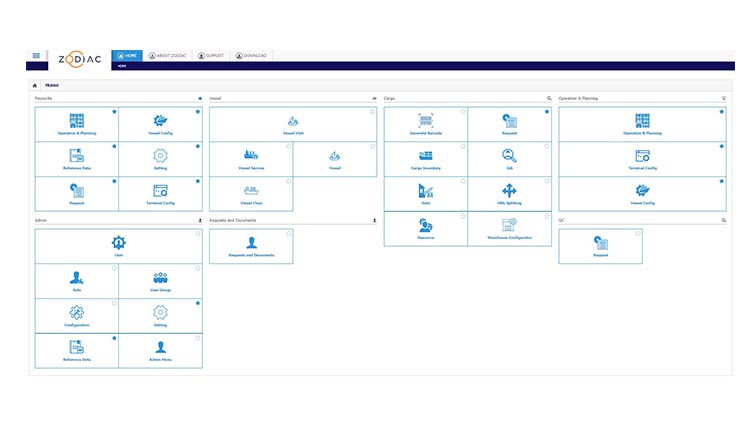Open Generate Barcode in Cargo section
The width and height of the screenshot is (756, 425).
pos(425,124)
